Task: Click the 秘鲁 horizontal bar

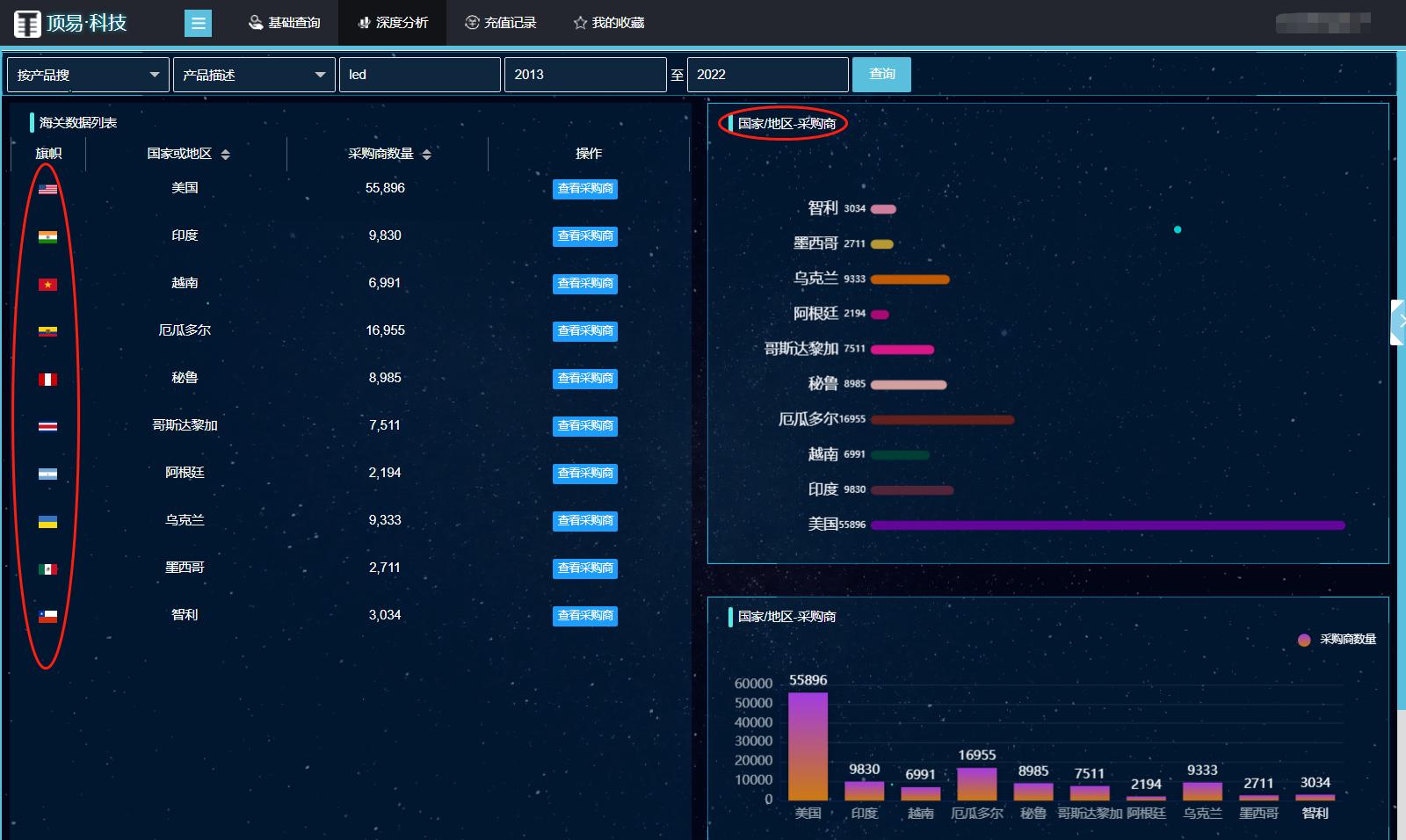Action: coord(909,385)
